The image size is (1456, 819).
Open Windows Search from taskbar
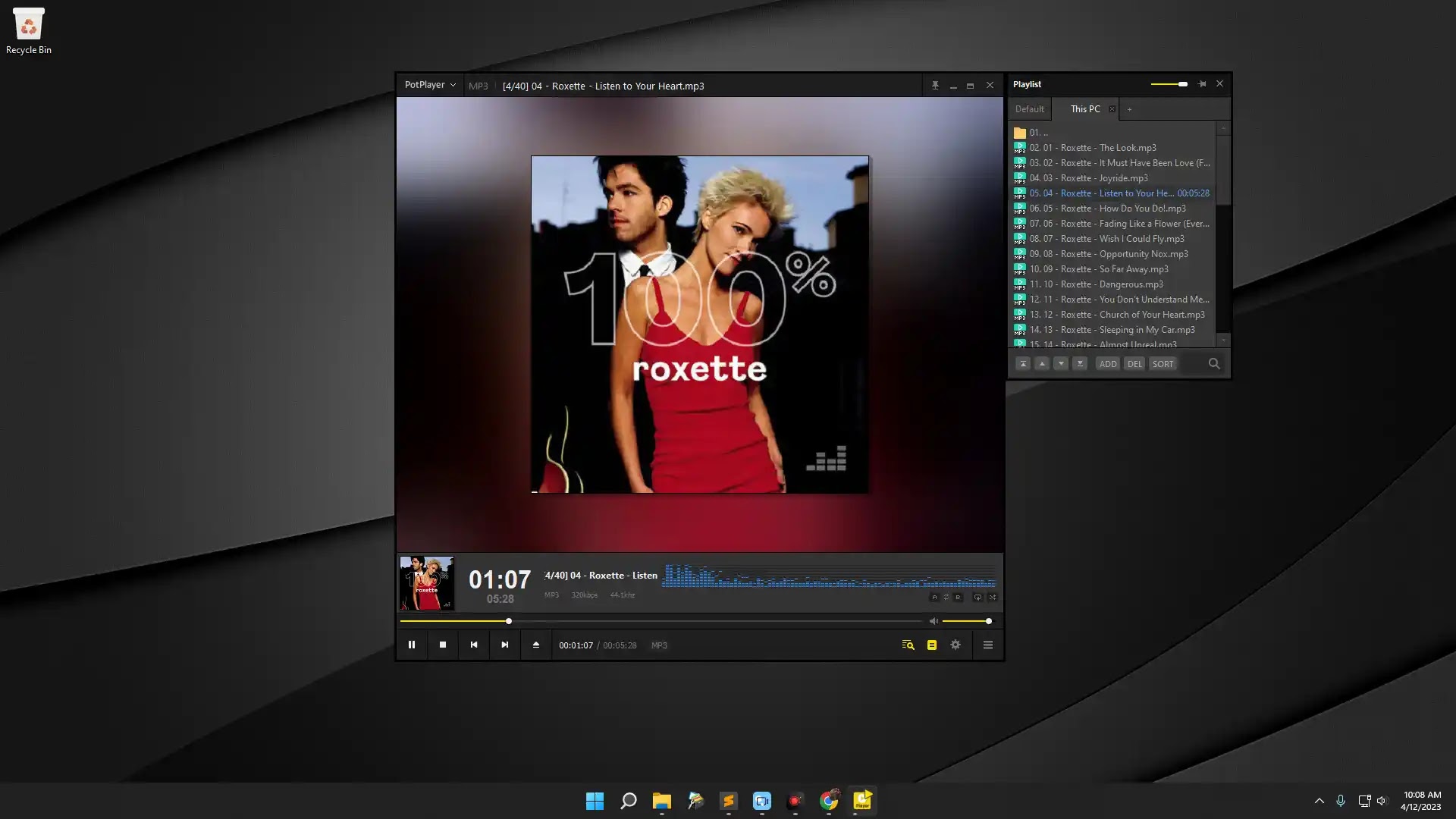(x=629, y=801)
